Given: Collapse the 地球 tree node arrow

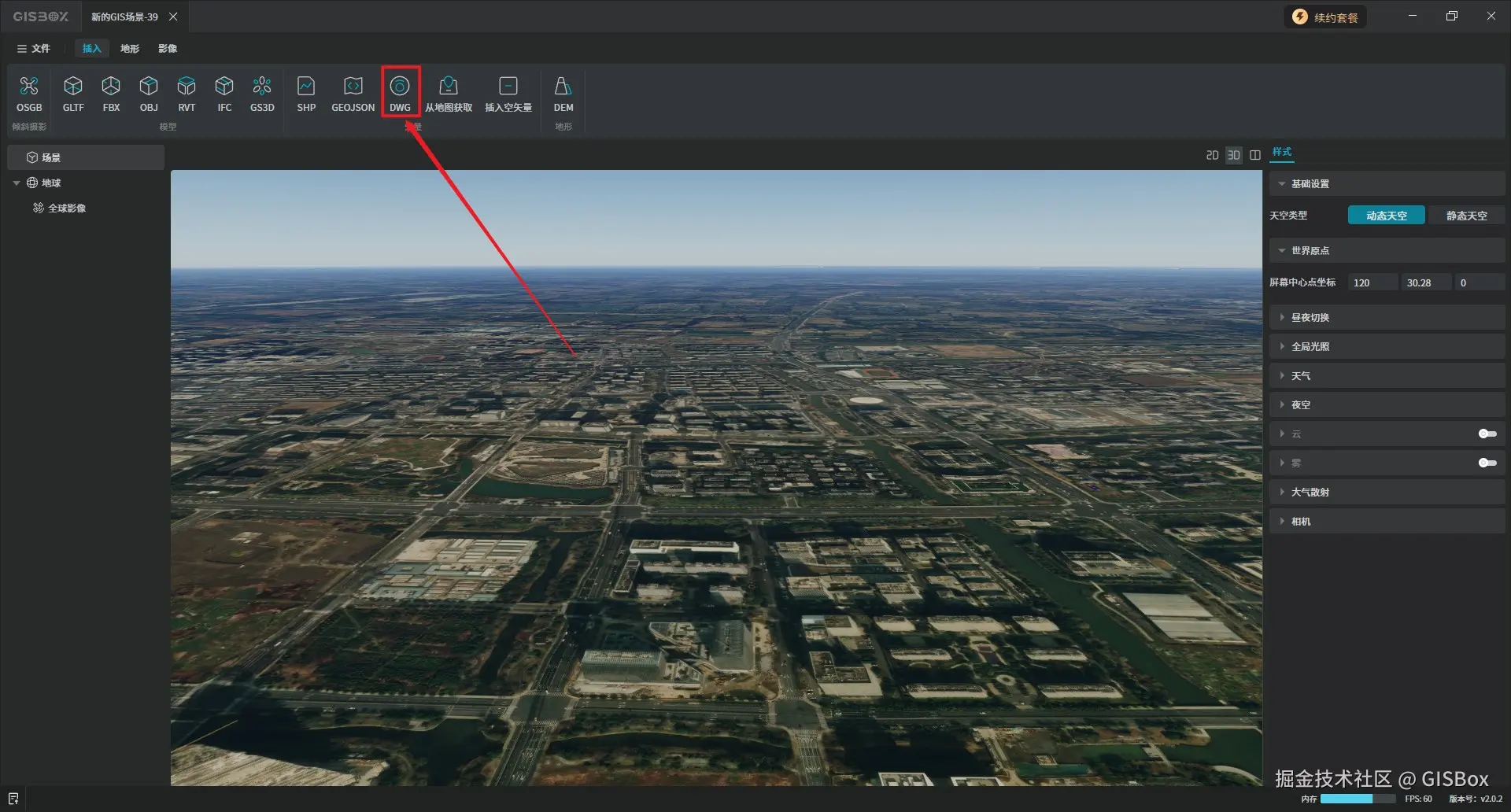Looking at the screenshot, I should (17, 183).
